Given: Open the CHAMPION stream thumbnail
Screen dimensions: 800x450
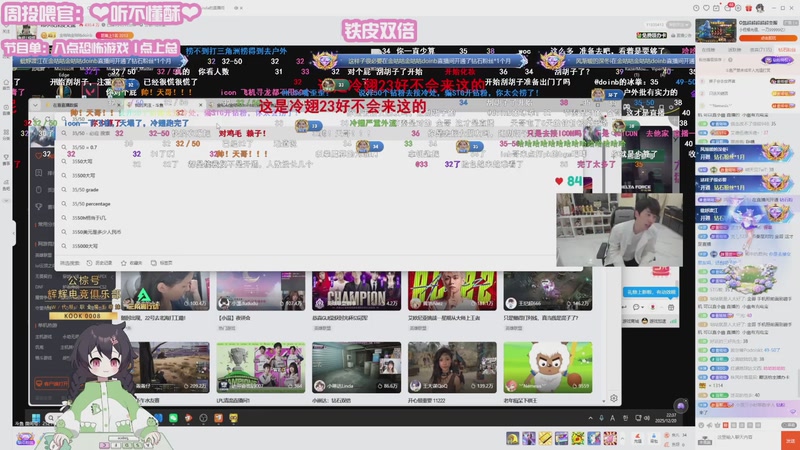Looking at the screenshot, I should tap(356, 291).
